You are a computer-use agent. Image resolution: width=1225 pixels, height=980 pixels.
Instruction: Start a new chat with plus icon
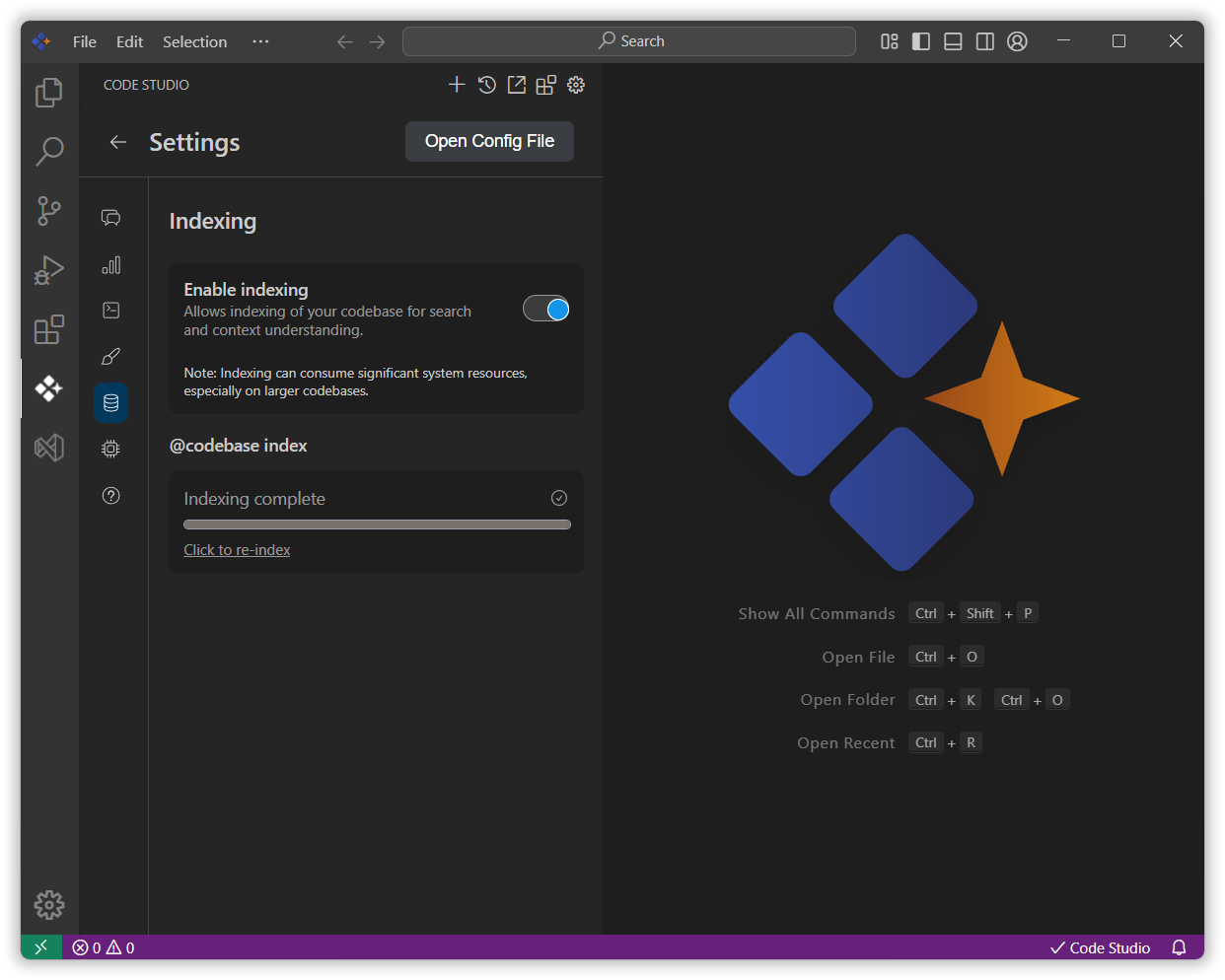(457, 85)
